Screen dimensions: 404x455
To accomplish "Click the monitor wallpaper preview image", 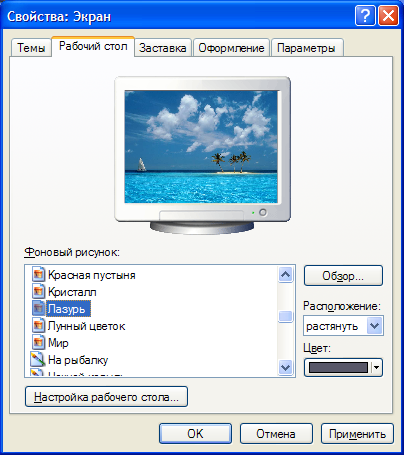I will pos(201,147).
